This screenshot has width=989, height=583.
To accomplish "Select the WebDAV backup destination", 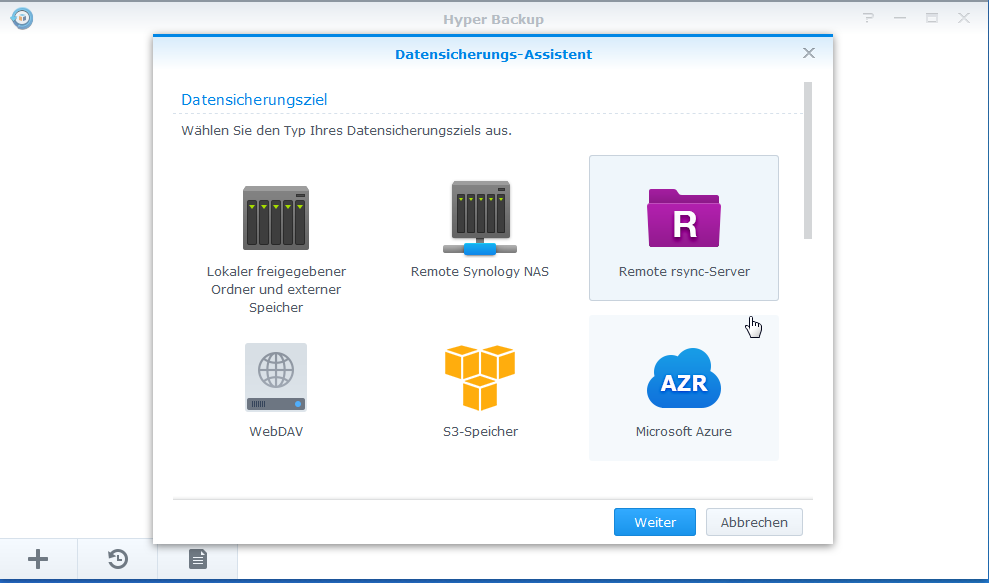I will click(x=276, y=387).
